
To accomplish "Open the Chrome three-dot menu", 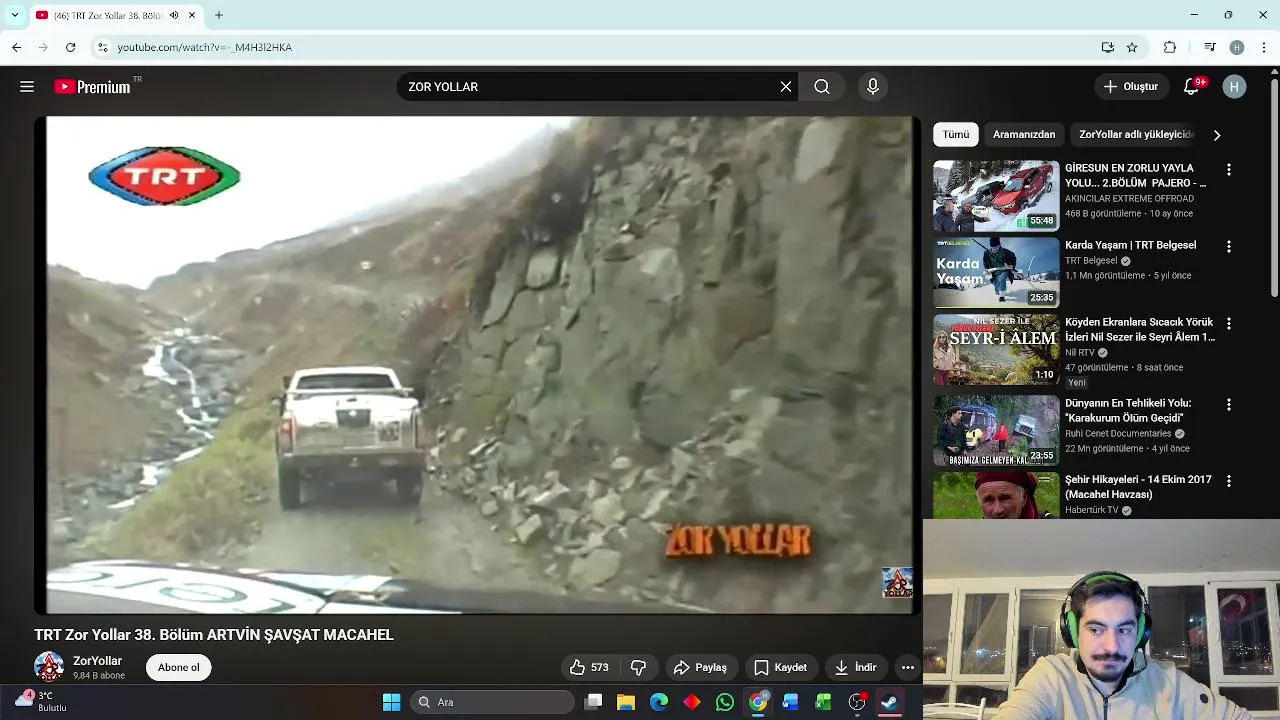I will [x=1264, y=47].
